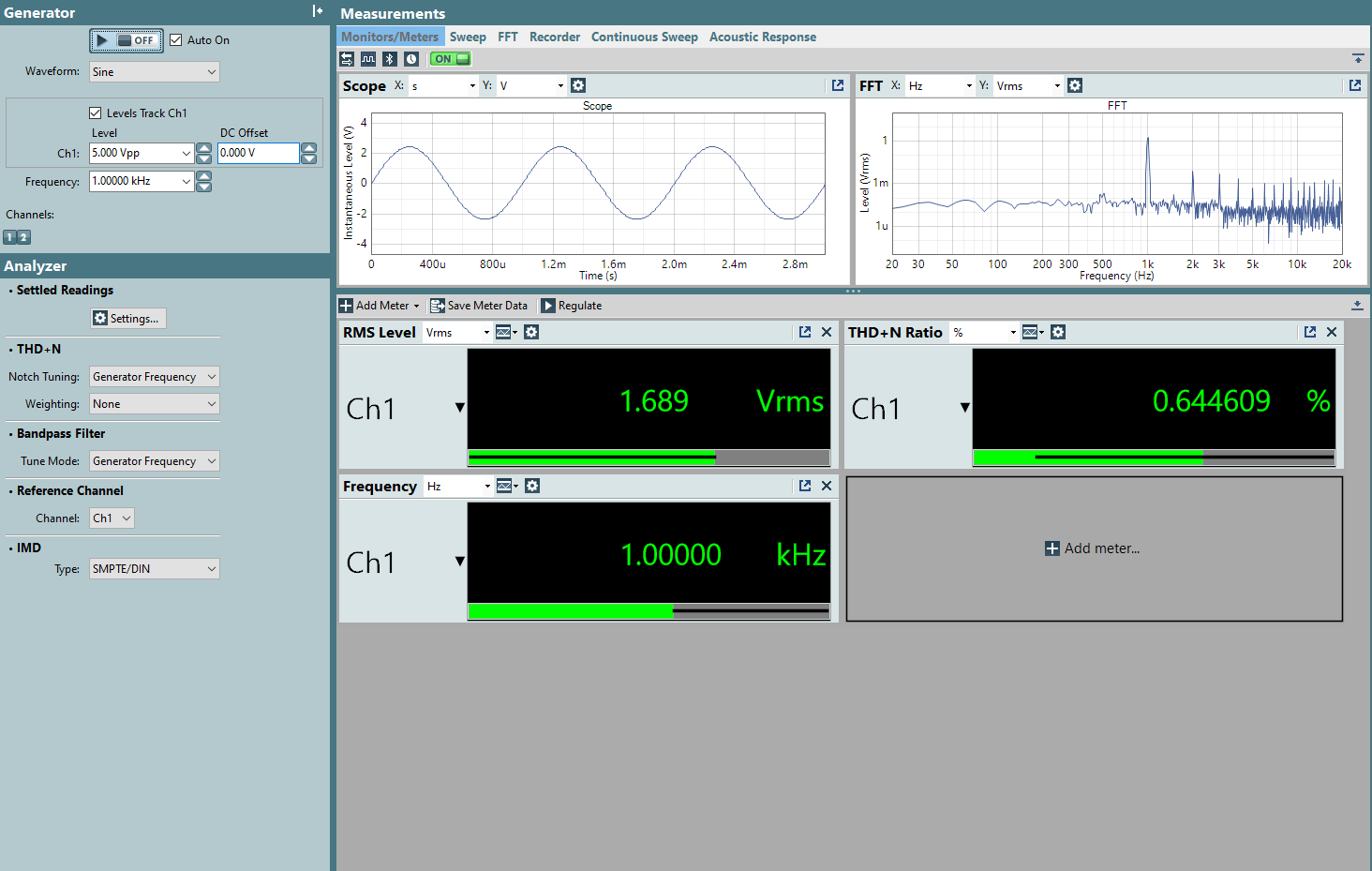Click THD+N Ratio green bar graph
This screenshot has height=871, width=1372.
click(x=1154, y=458)
